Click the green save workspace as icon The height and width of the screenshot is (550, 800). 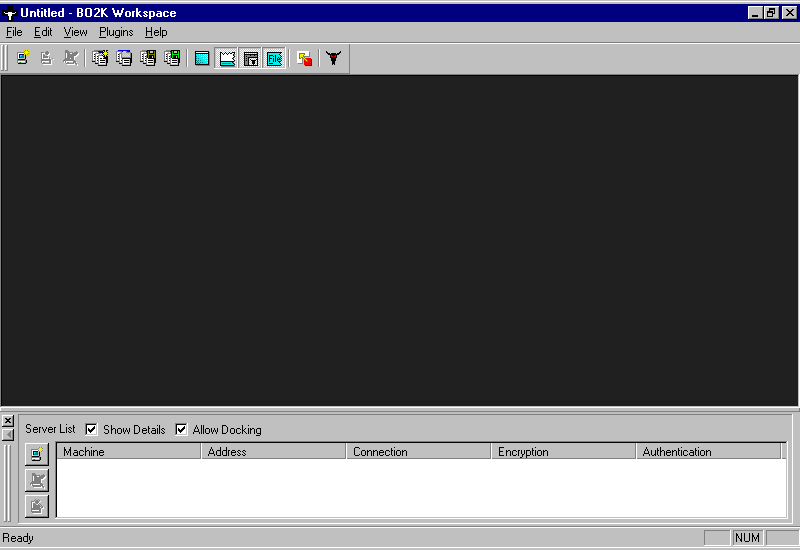pos(172,58)
